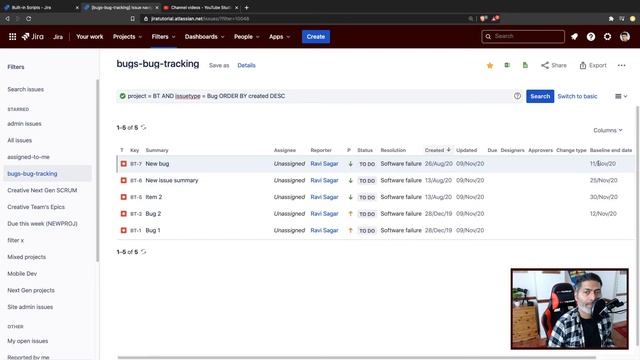Select Creative Next Gen SCRUM filter
Image resolution: width=640 pixels, height=360 pixels.
coord(42,191)
